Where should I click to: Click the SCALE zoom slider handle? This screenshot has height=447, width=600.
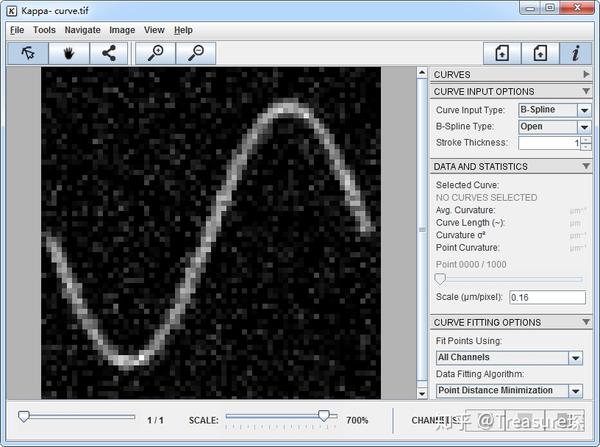point(324,416)
